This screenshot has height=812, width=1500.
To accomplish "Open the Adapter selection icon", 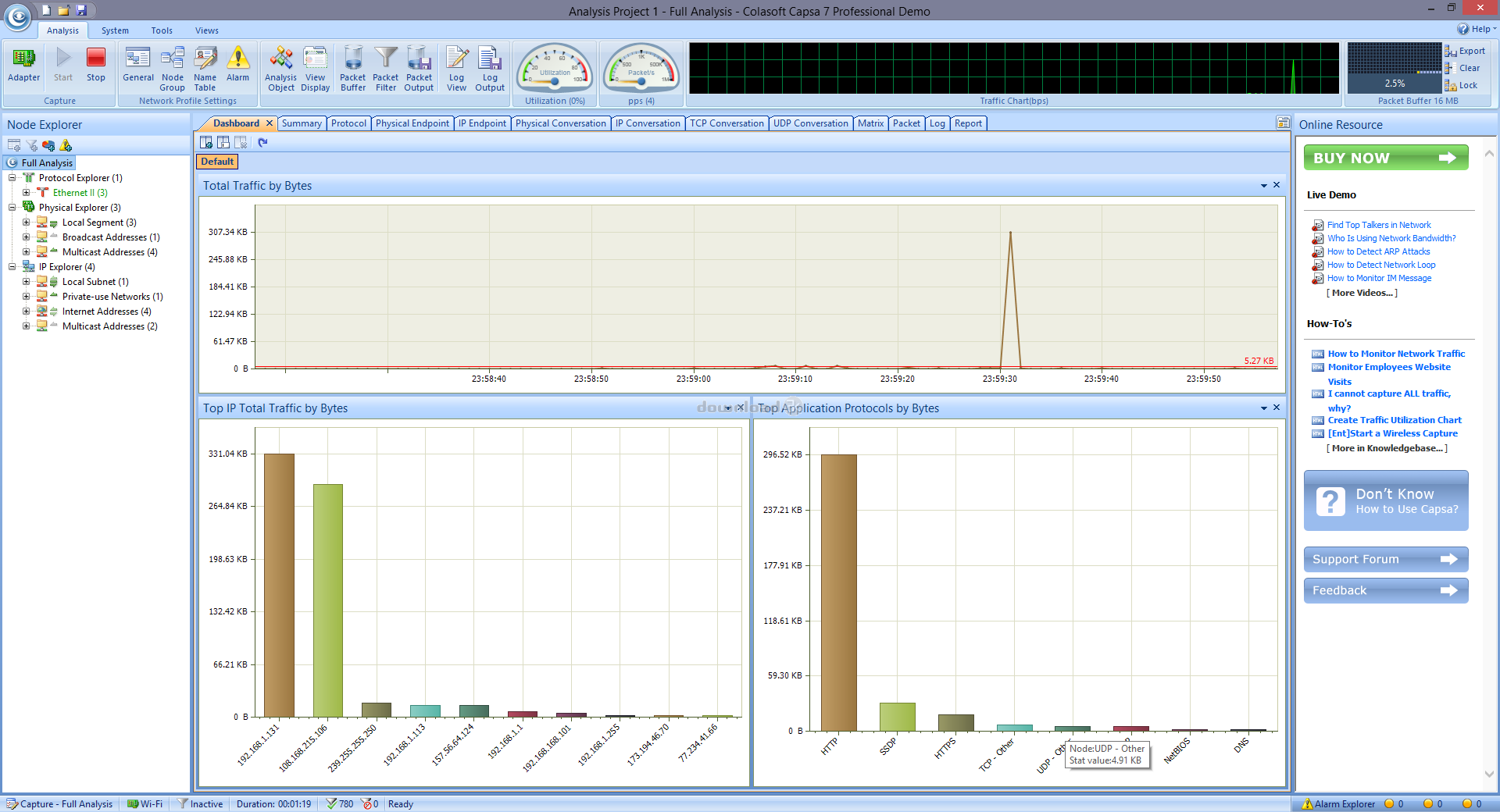I will pyautogui.click(x=23, y=64).
